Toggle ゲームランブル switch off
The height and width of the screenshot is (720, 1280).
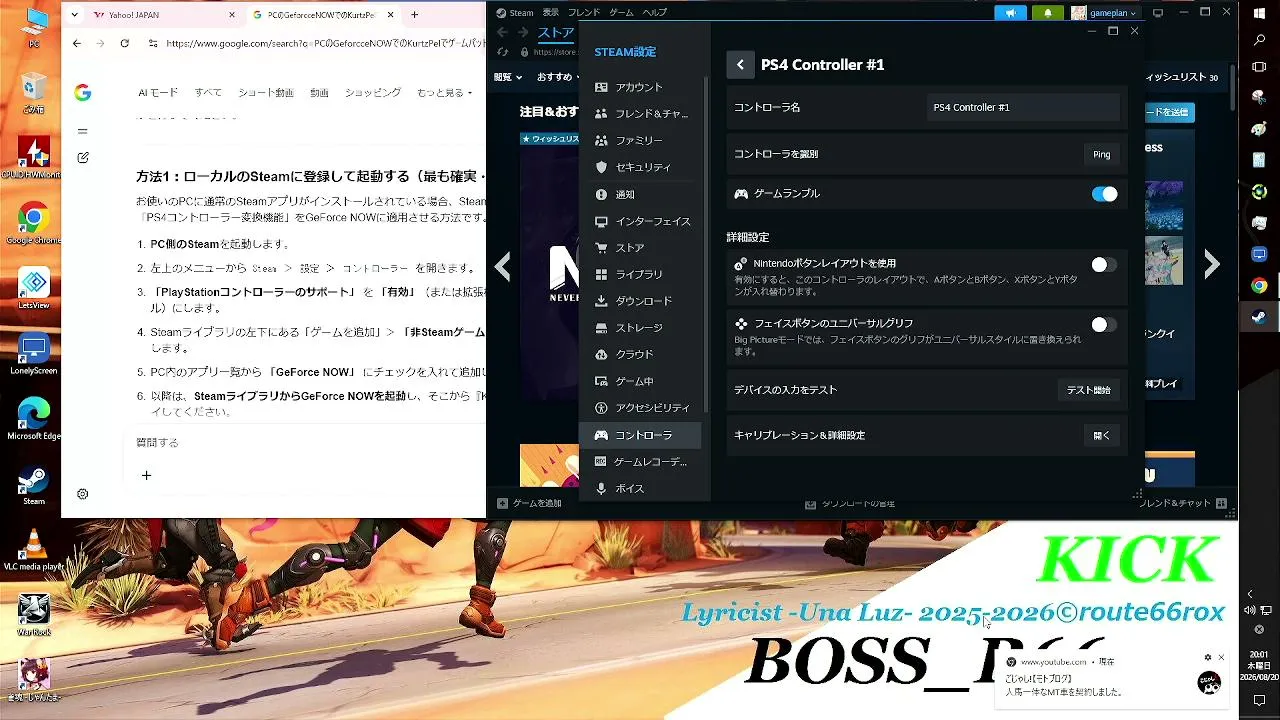pos(1104,194)
